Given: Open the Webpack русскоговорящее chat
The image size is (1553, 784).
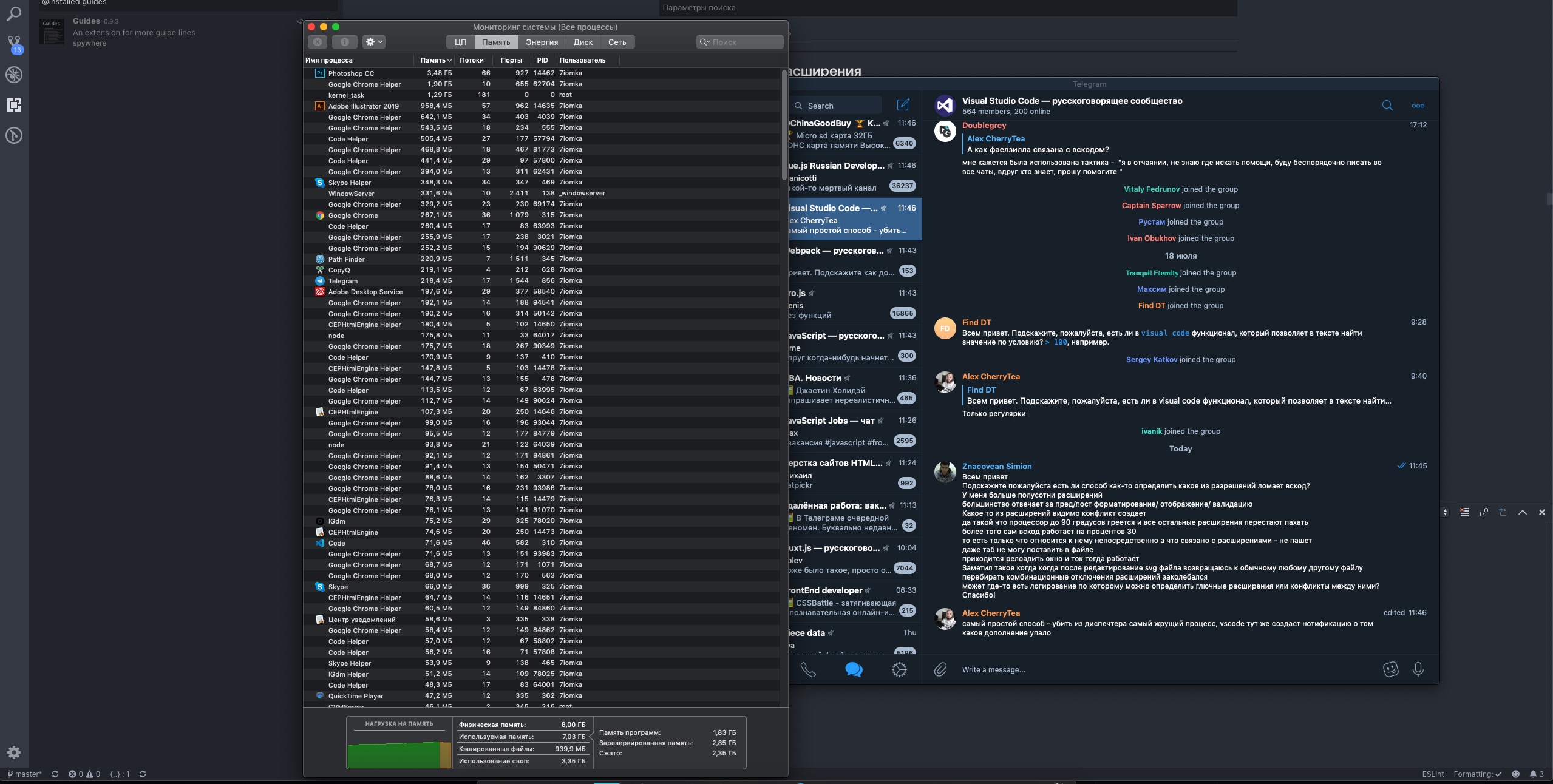Looking at the screenshot, I should click(855, 262).
